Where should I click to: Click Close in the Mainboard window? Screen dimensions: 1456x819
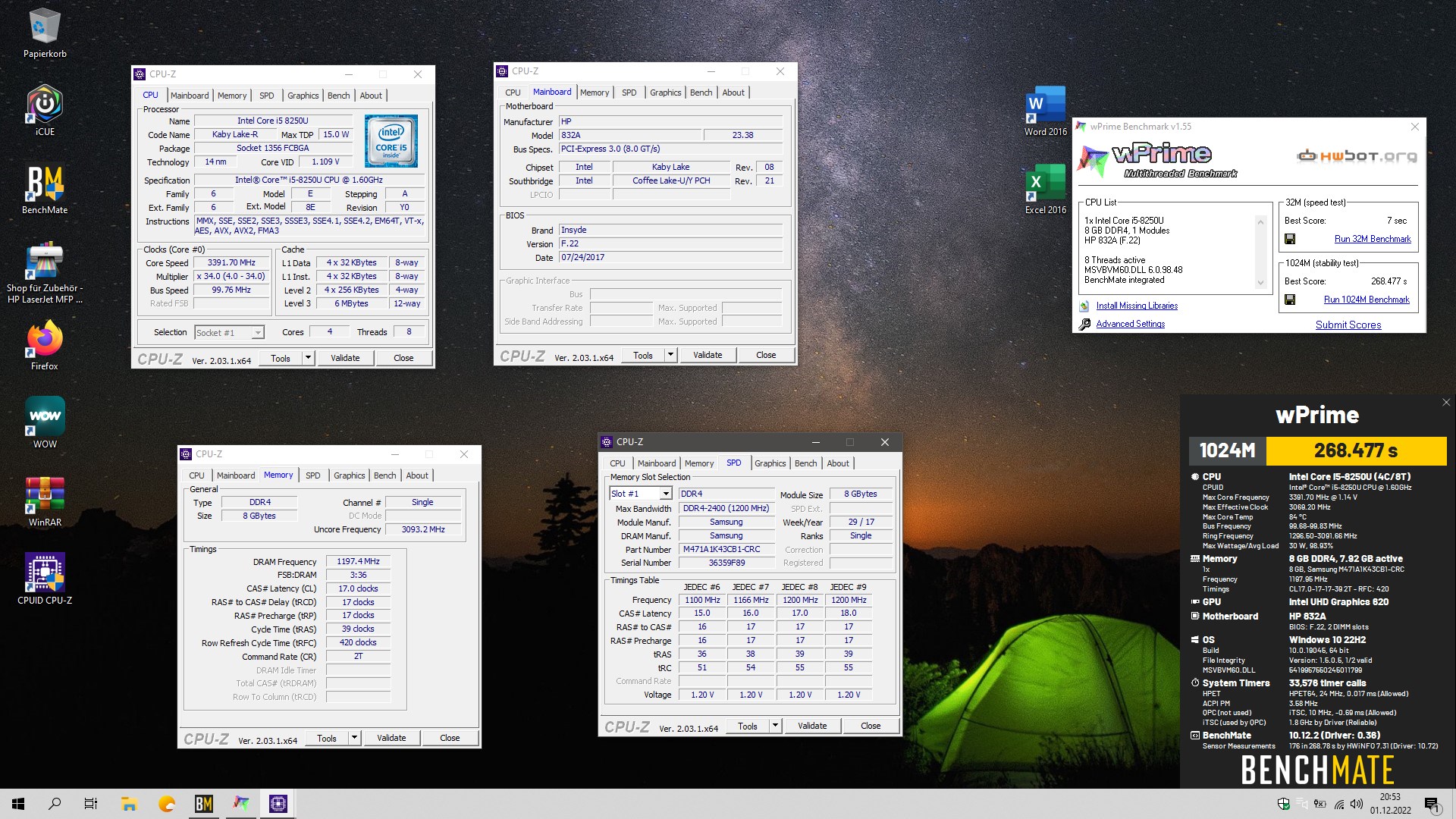[x=766, y=355]
